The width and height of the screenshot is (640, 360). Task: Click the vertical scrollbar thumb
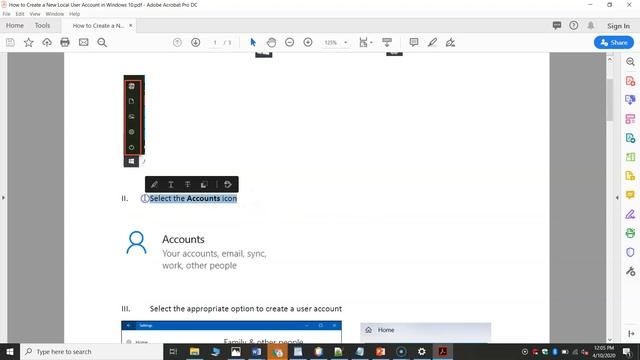tap(610, 100)
